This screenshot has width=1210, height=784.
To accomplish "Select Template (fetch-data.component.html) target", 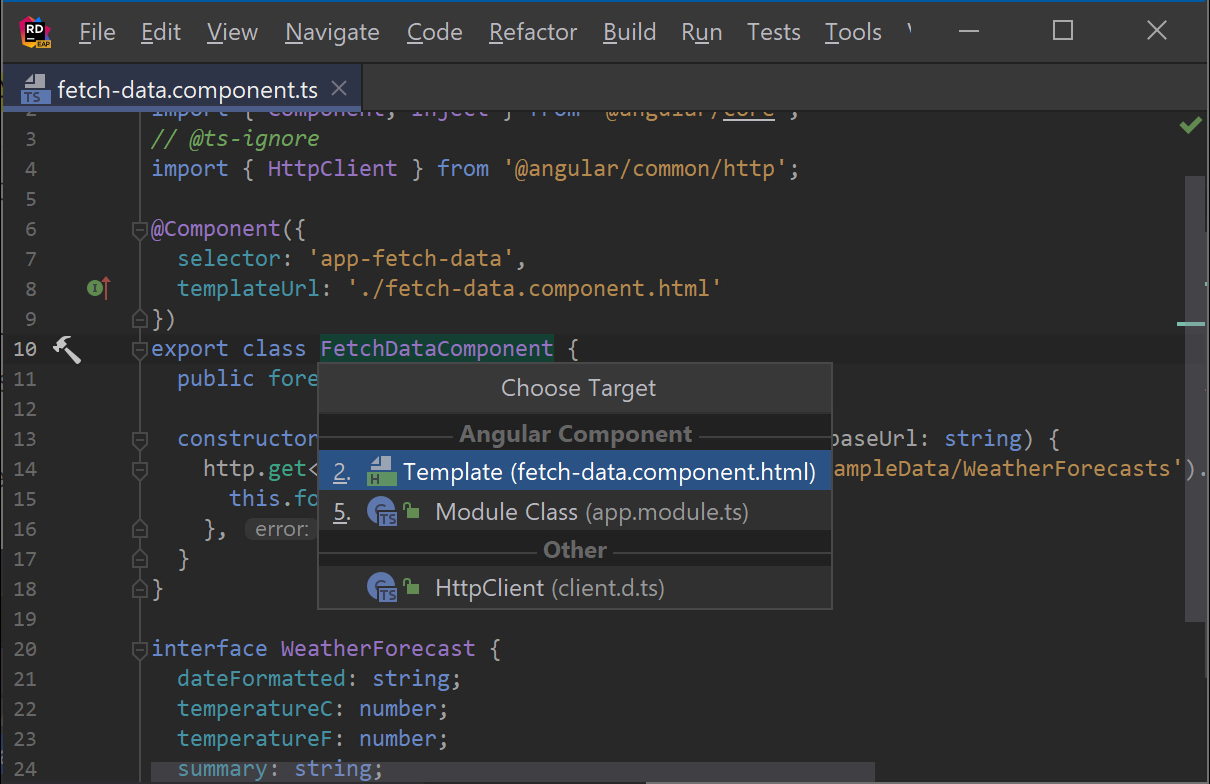I will click(608, 472).
